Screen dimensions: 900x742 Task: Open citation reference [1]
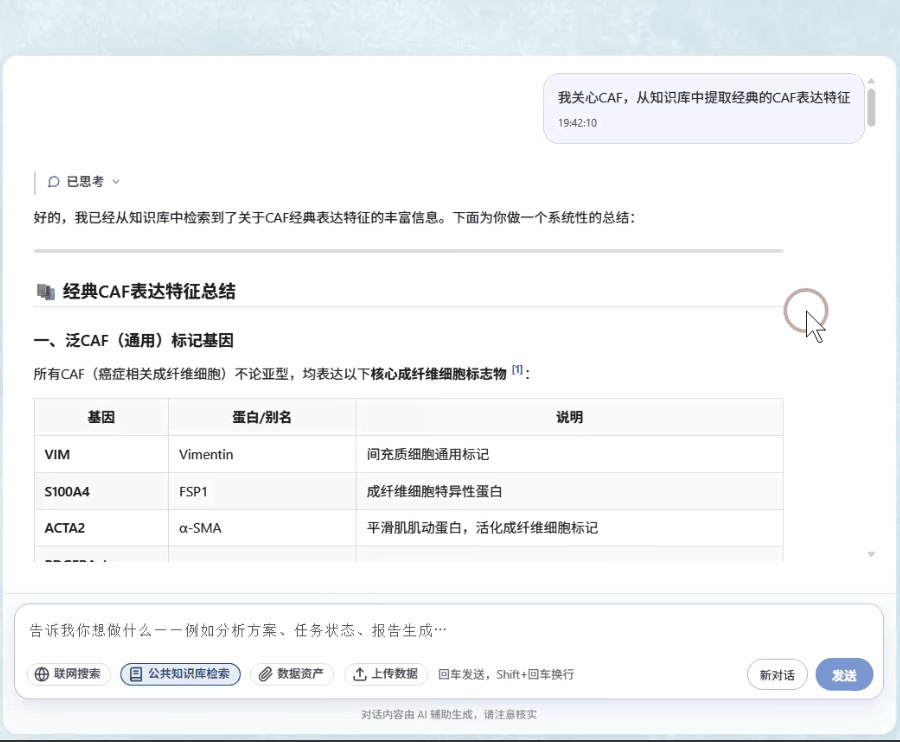pyautogui.click(x=517, y=370)
